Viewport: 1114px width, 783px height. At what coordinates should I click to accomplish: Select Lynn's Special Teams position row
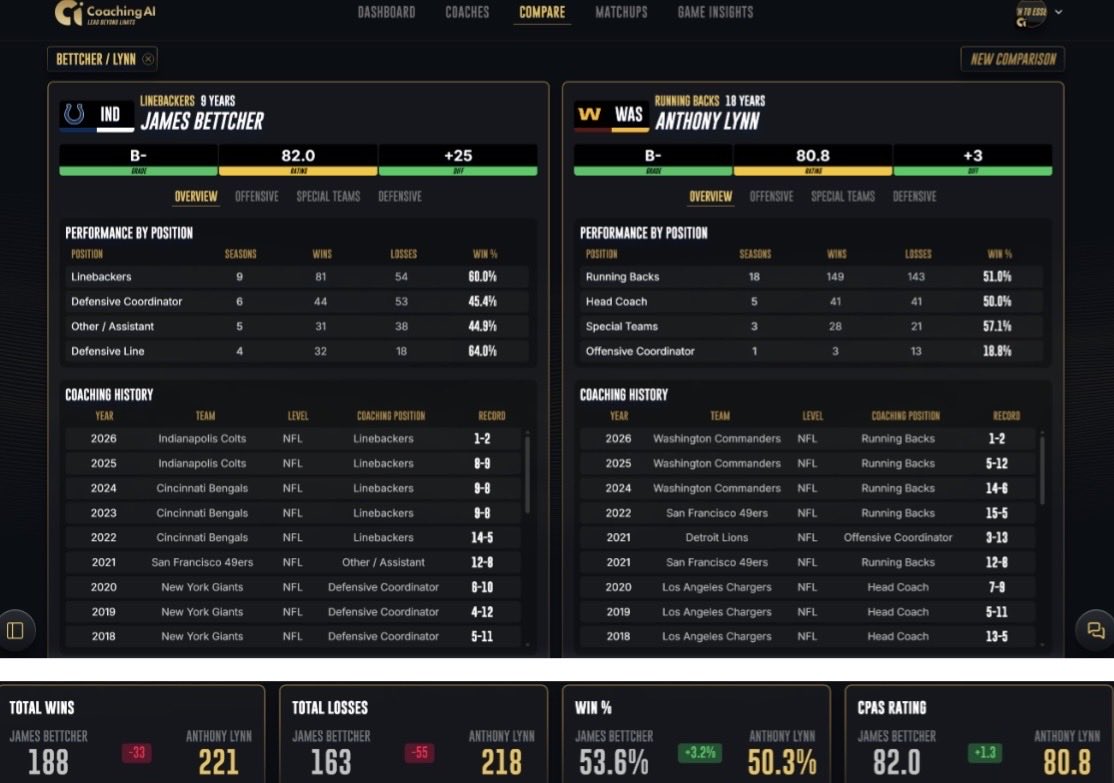click(x=811, y=326)
